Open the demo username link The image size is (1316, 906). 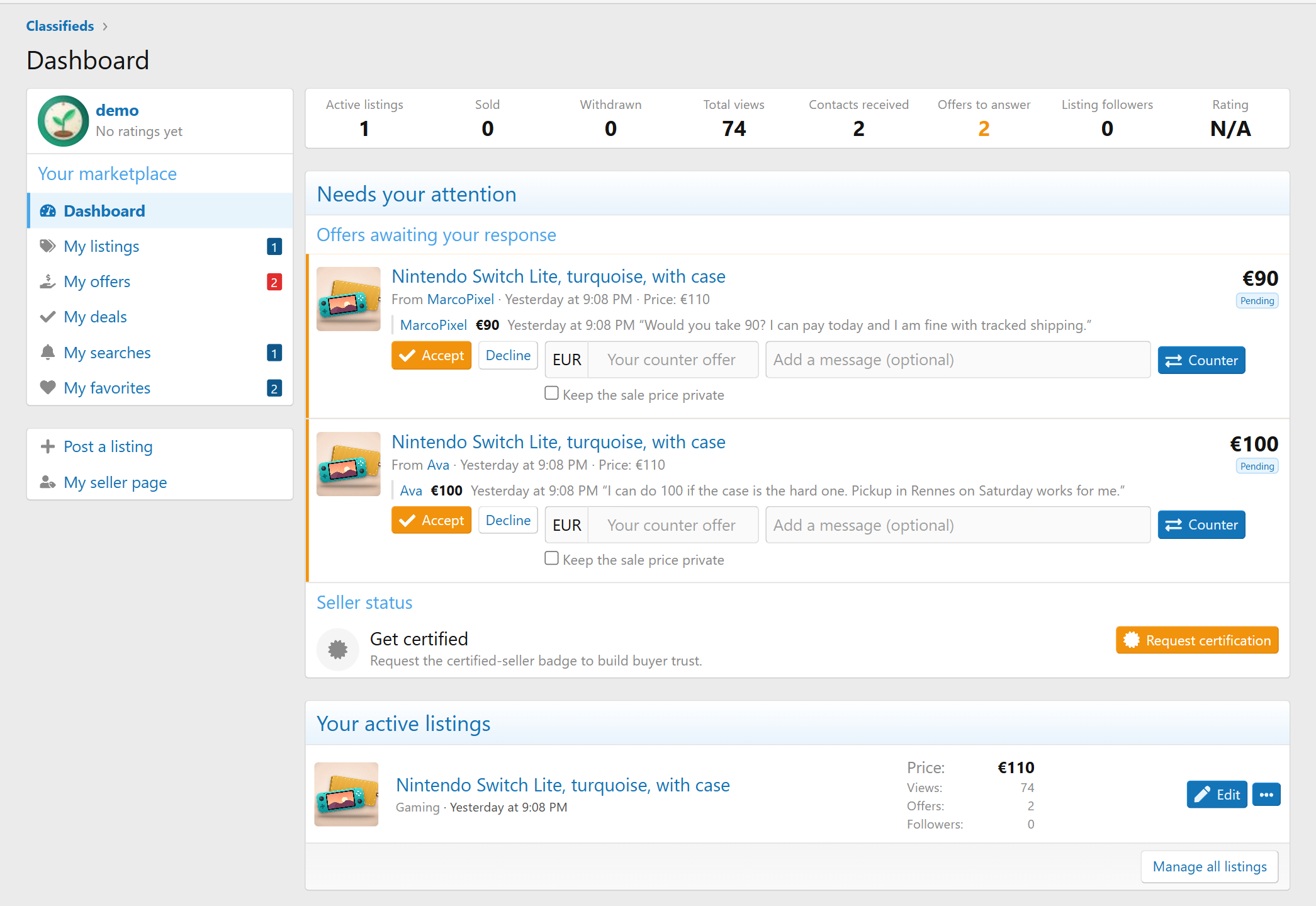click(x=117, y=110)
